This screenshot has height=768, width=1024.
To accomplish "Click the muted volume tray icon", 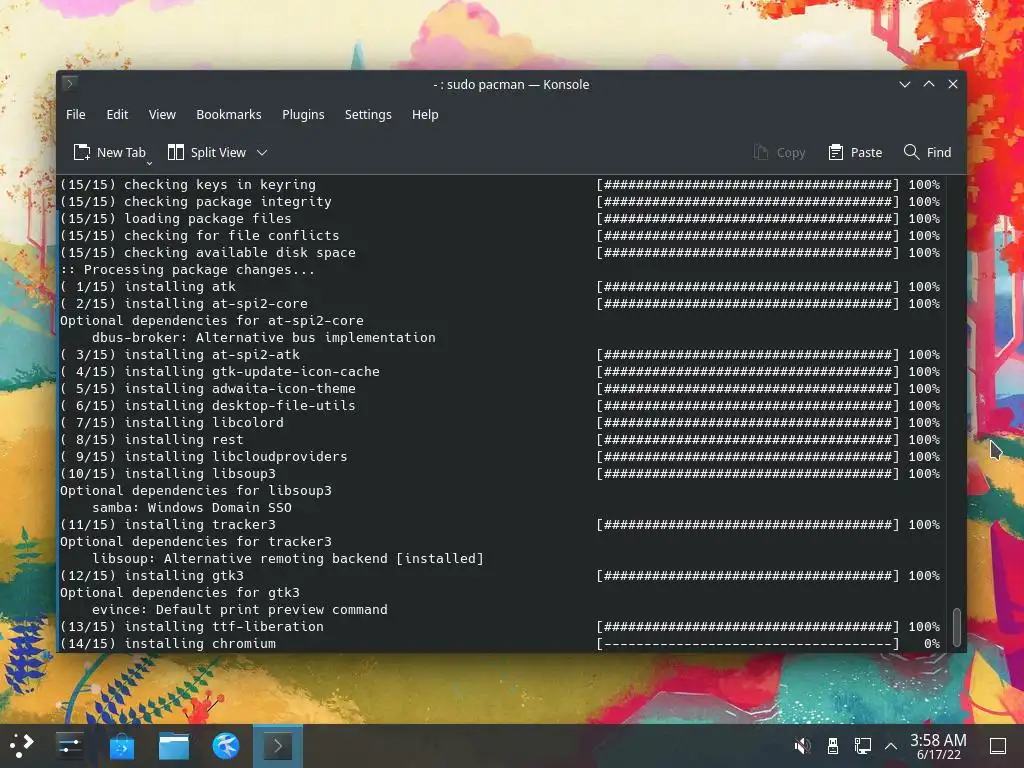I will 802,746.
